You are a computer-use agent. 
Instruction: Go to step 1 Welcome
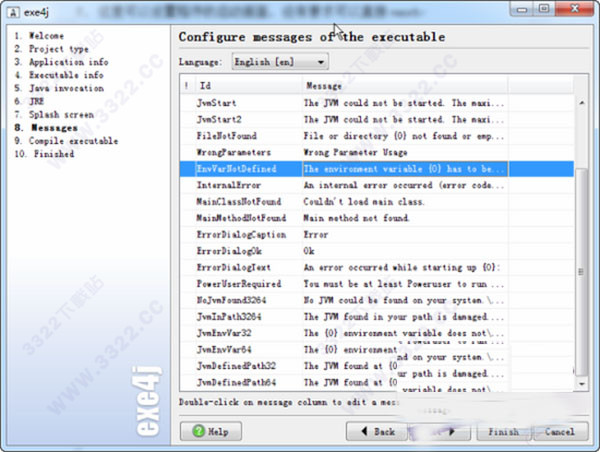click(x=39, y=36)
